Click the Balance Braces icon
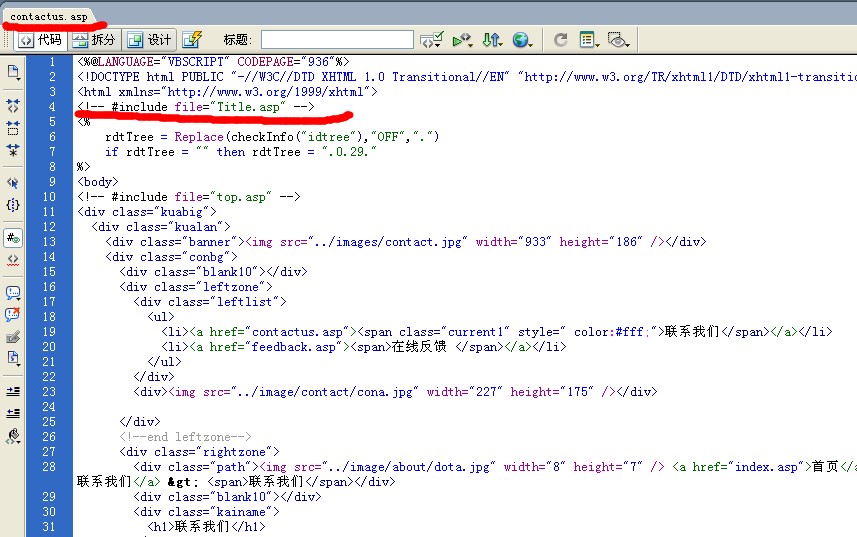 pos(13,205)
